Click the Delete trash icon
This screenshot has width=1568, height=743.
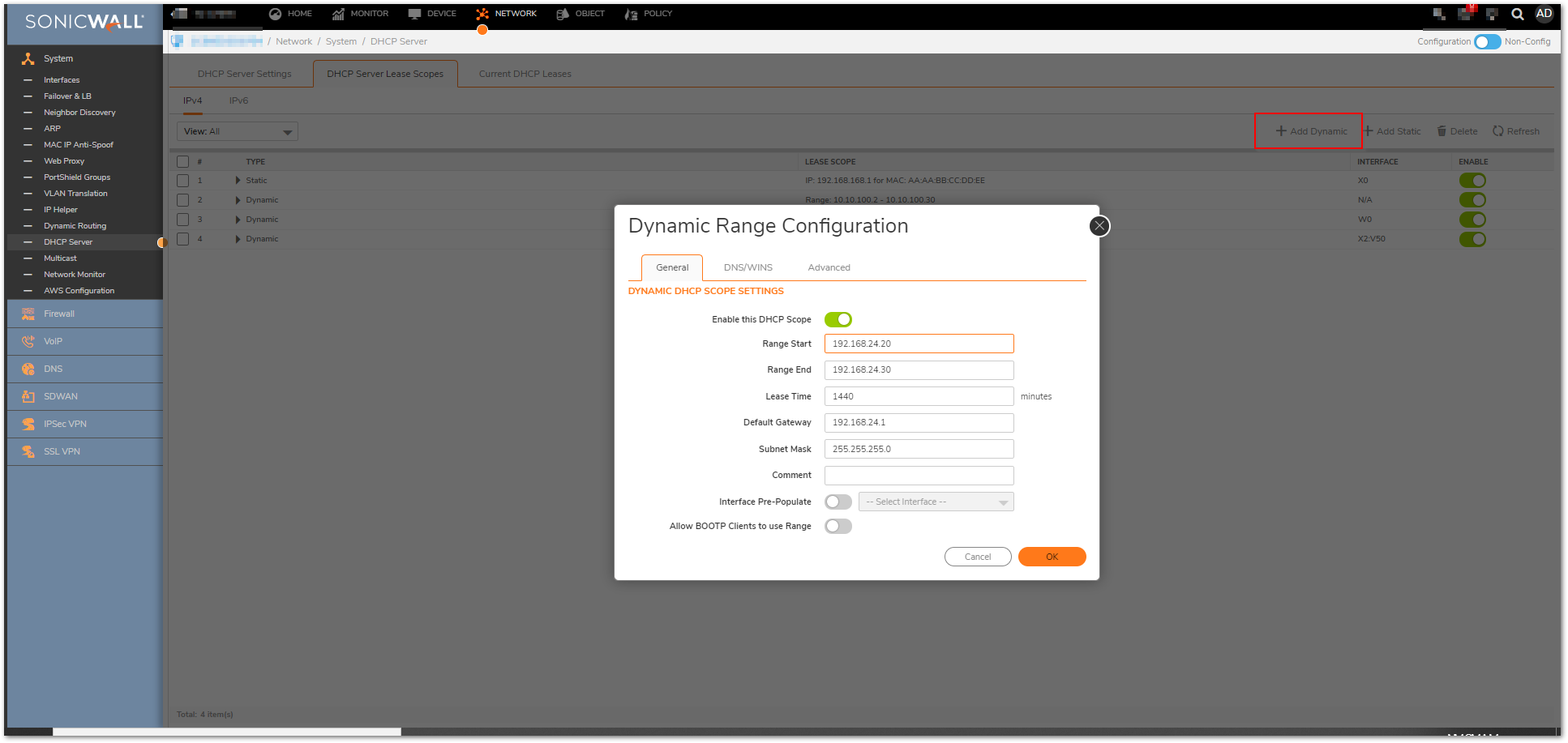coord(1442,131)
